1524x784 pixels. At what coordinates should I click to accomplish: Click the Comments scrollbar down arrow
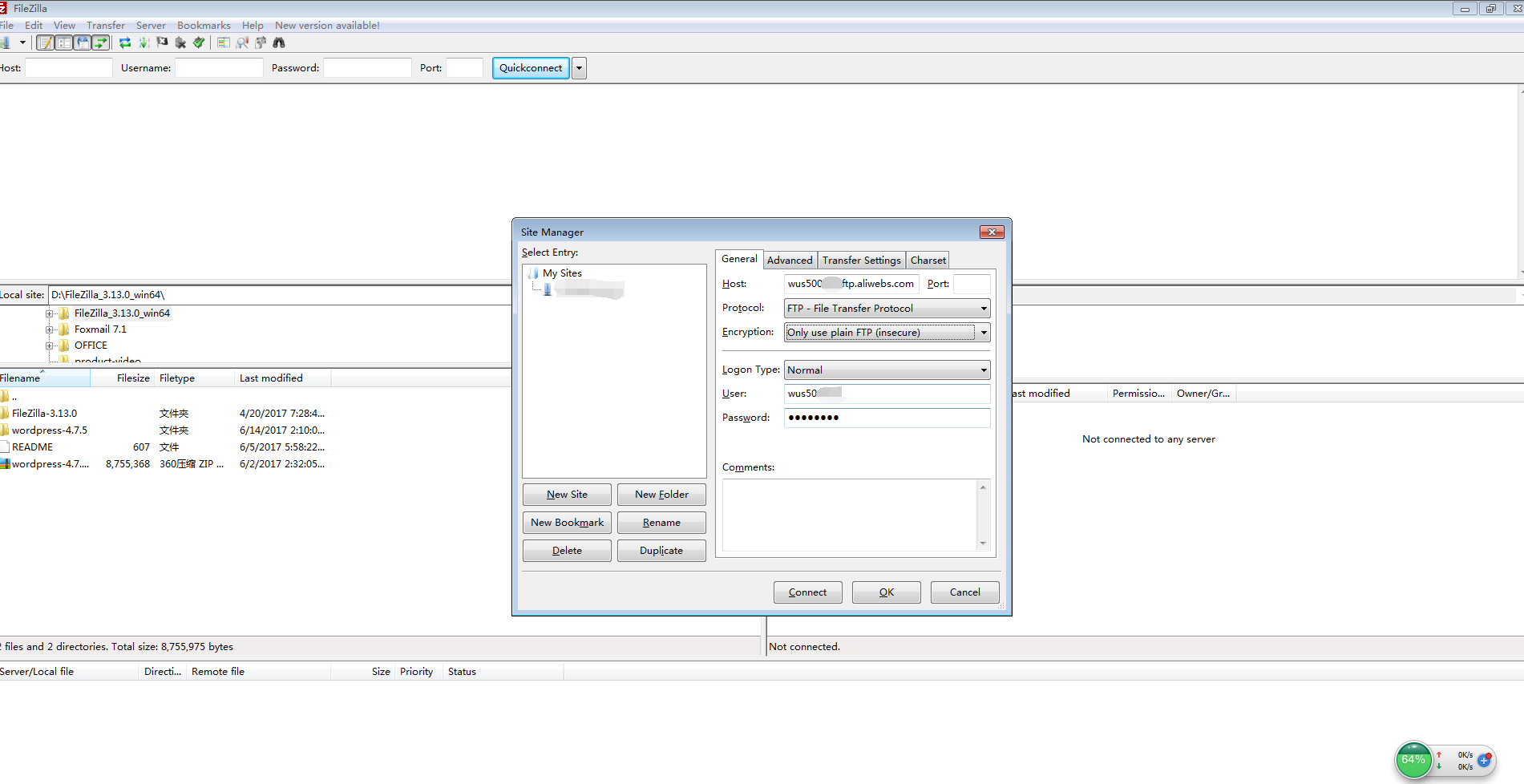983,544
